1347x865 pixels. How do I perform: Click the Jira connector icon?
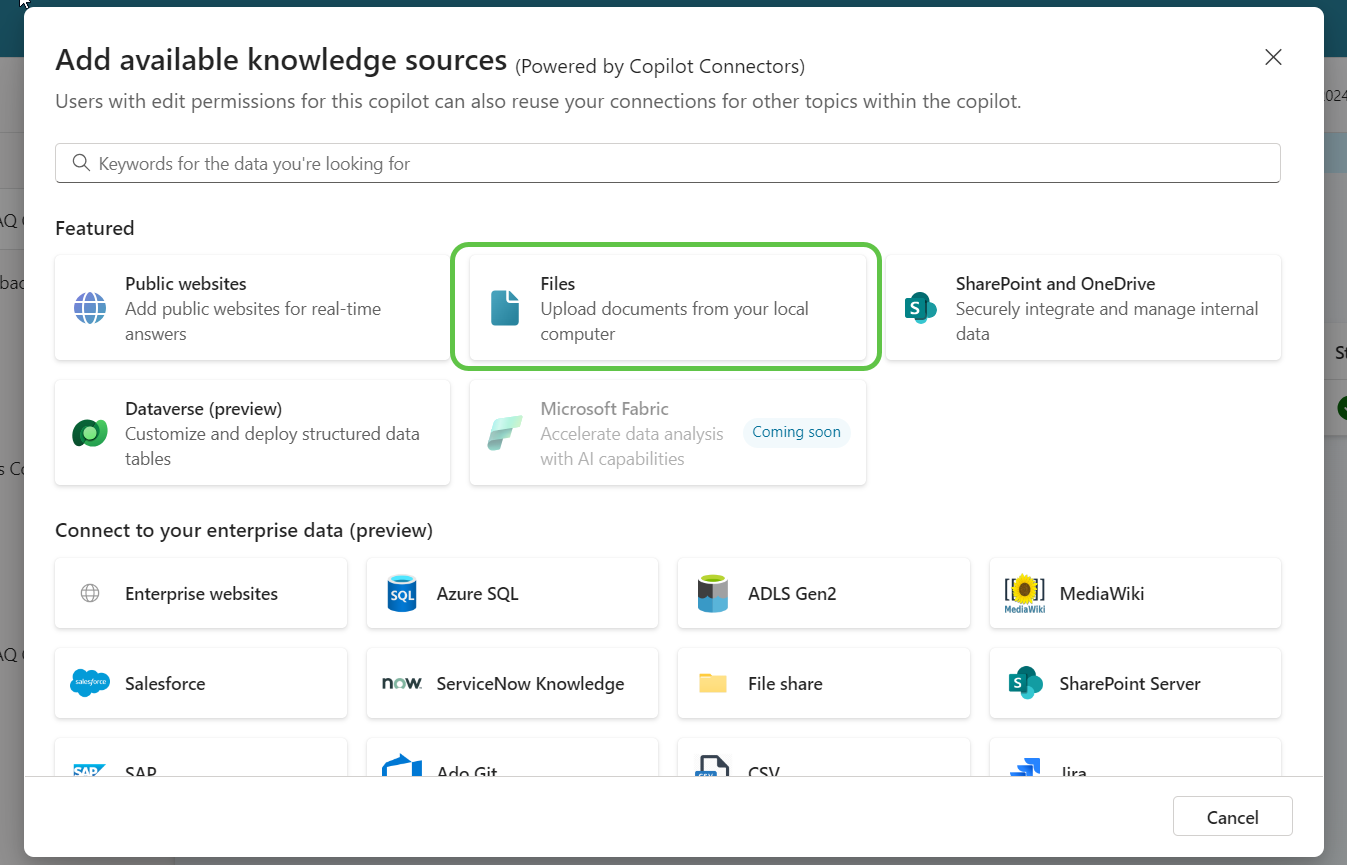(x=1023, y=768)
